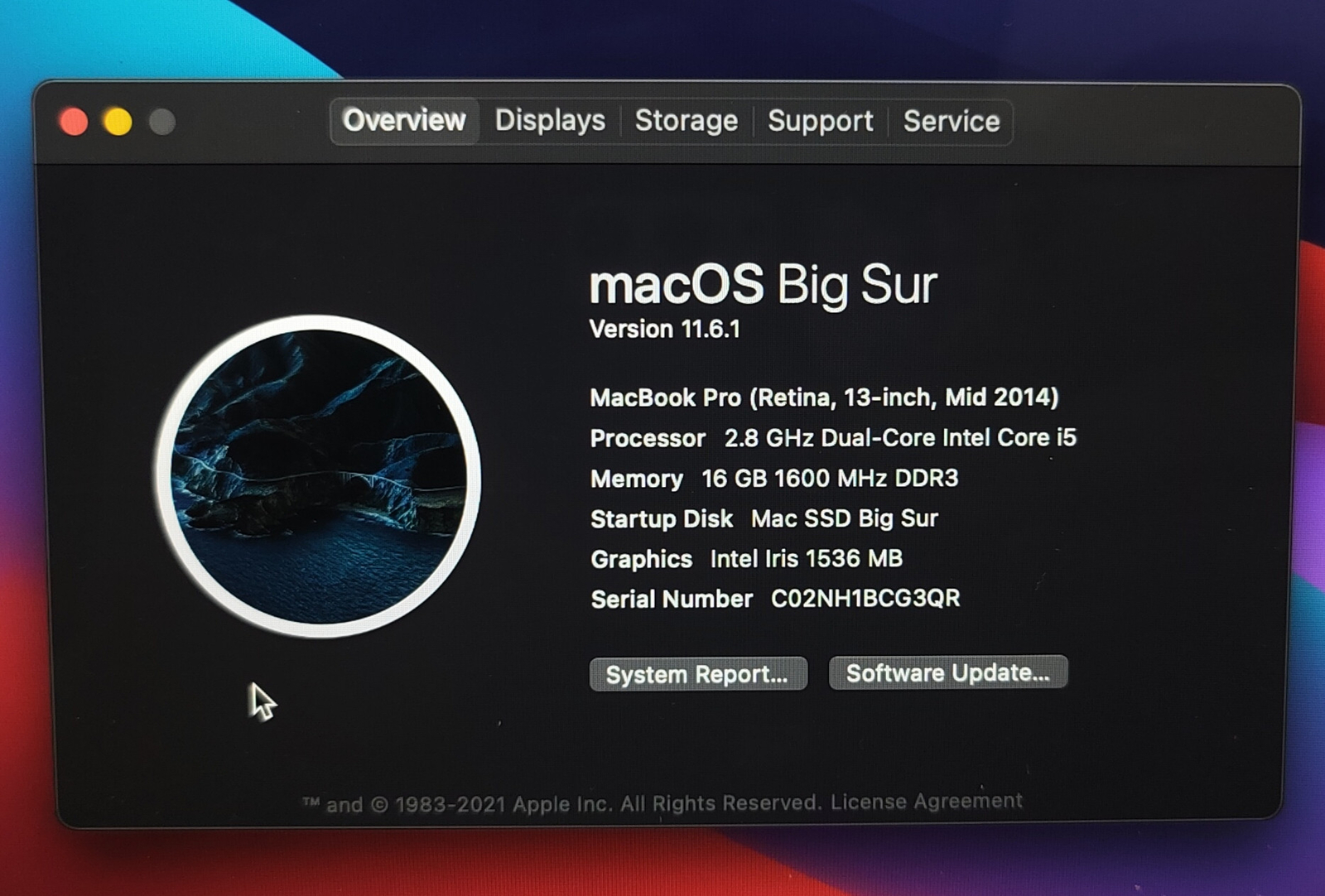
Task: Minimize the window with the yellow button
Action: [118, 122]
